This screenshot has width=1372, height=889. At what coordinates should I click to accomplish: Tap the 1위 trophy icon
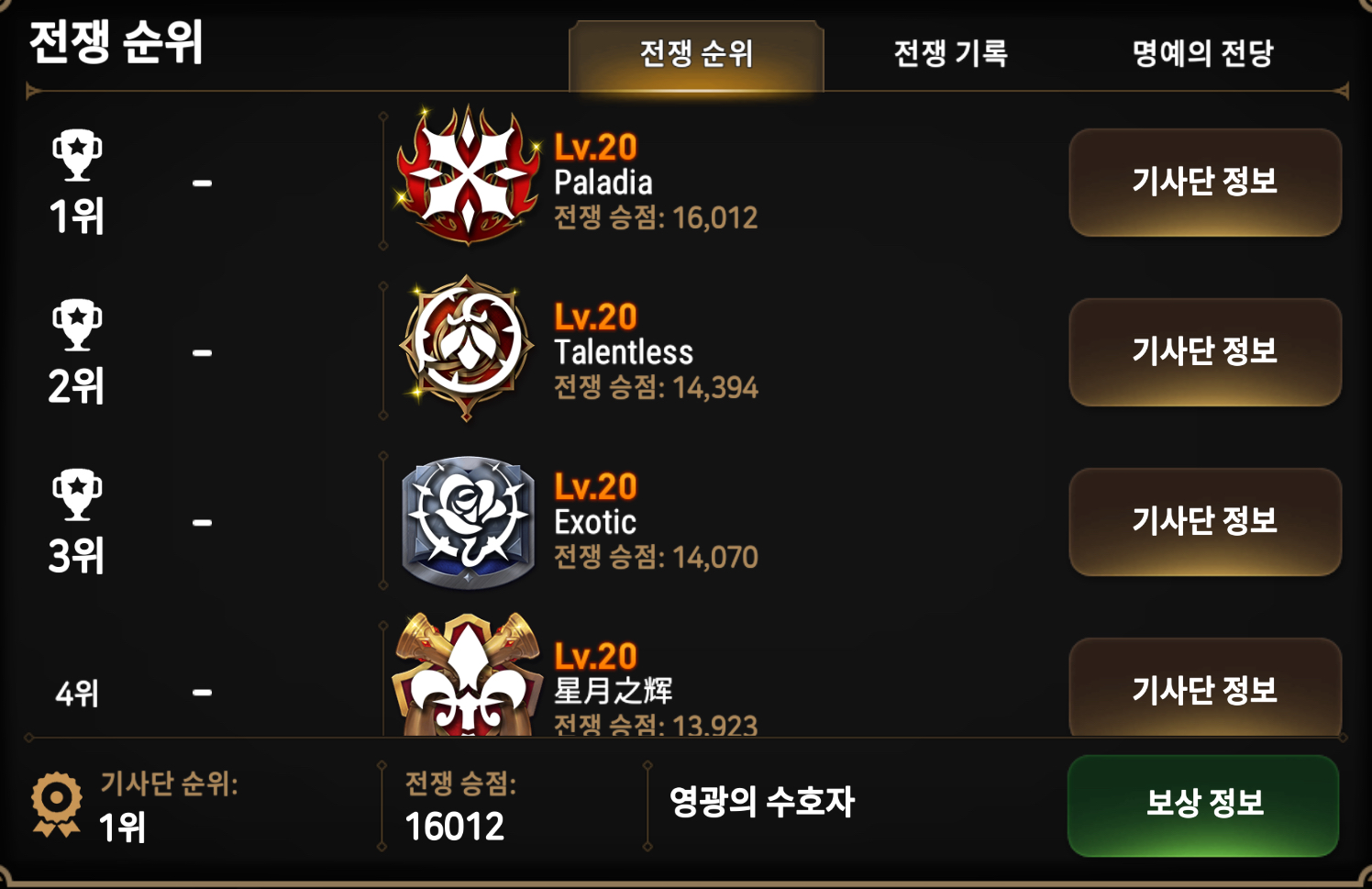click(77, 155)
